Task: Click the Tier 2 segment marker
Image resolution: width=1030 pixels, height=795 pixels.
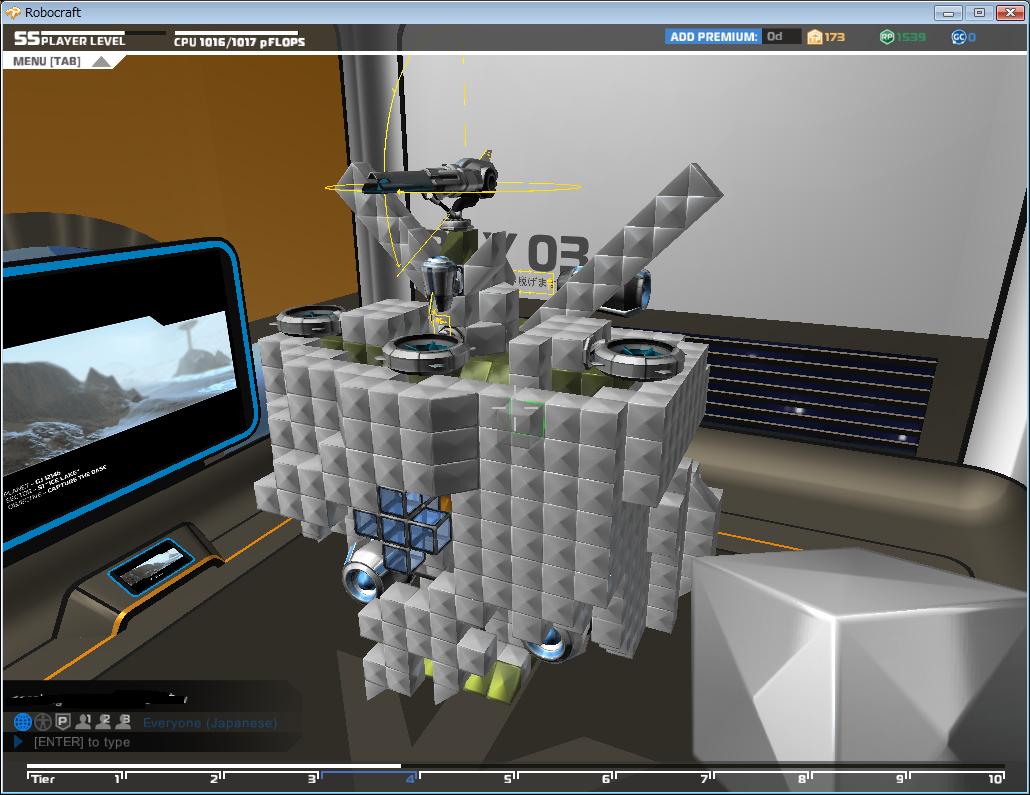Action: click(216, 779)
